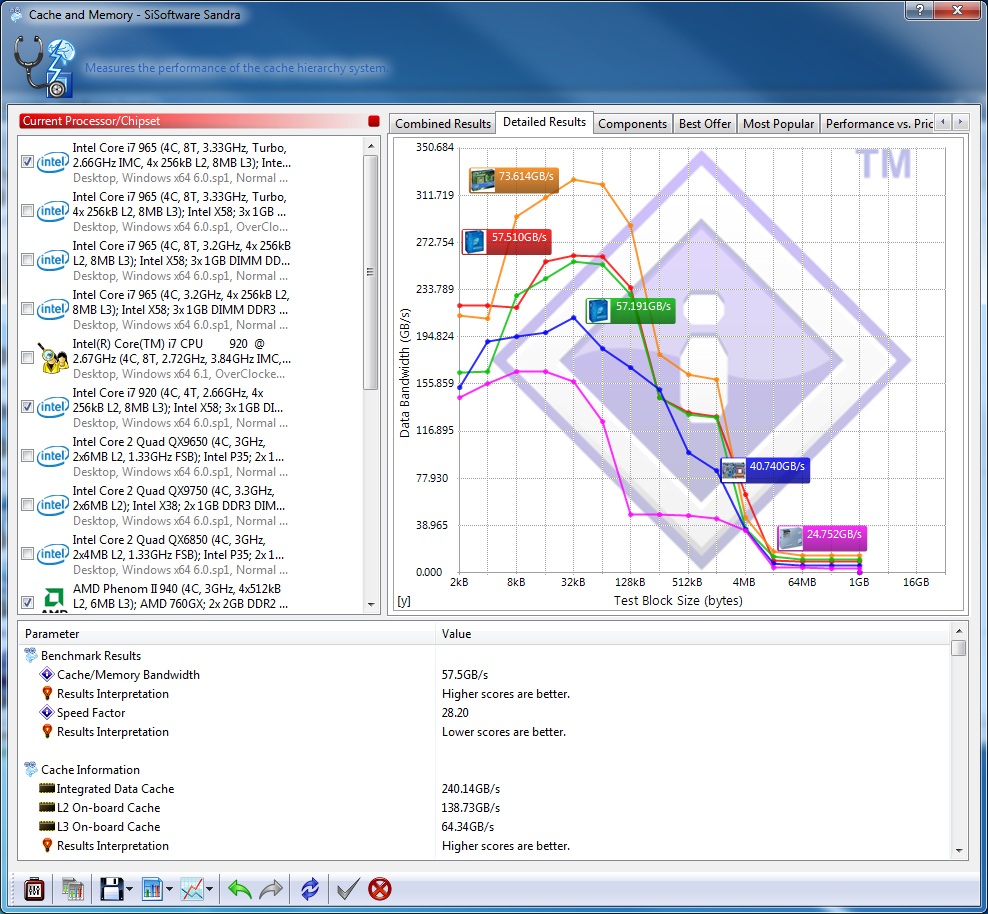The height and width of the screenshot is (914, 988).
Task: Click processor list scroll-up arrow
Action: pos(371,146)
